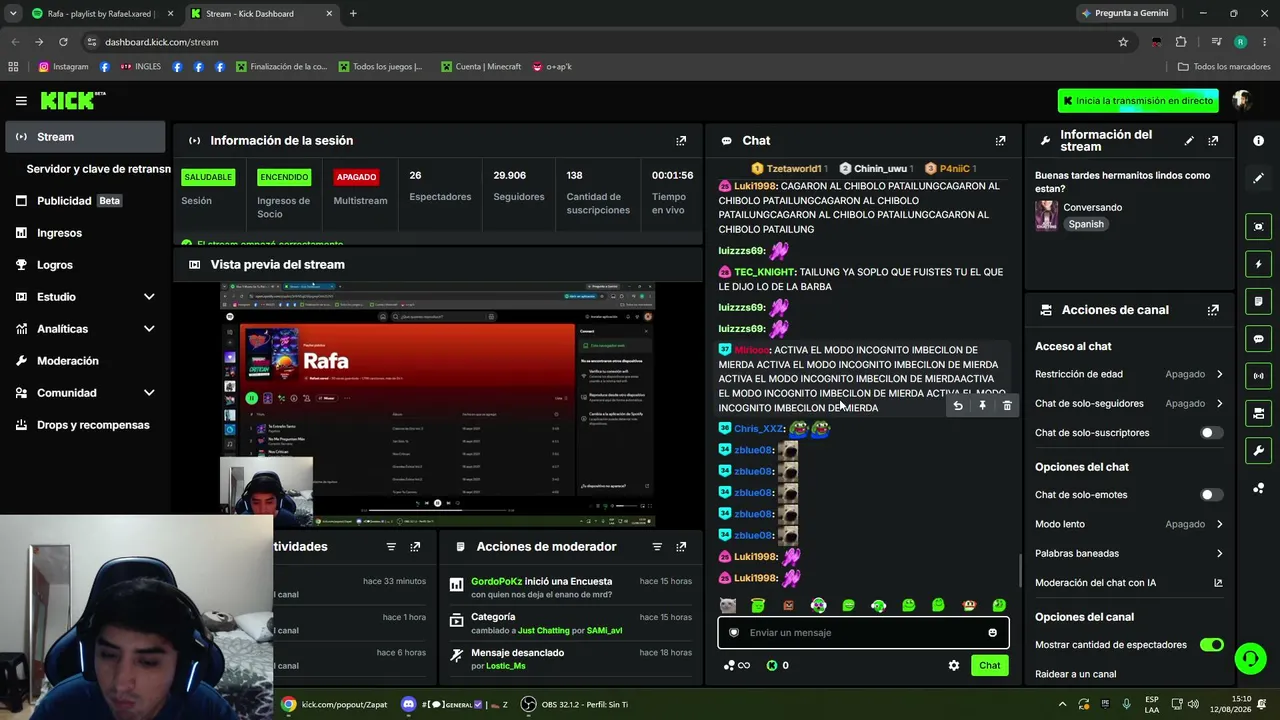The image size is (1280, 720).
Task: Pop out the Chat panel
Action: pos(1000,141)
